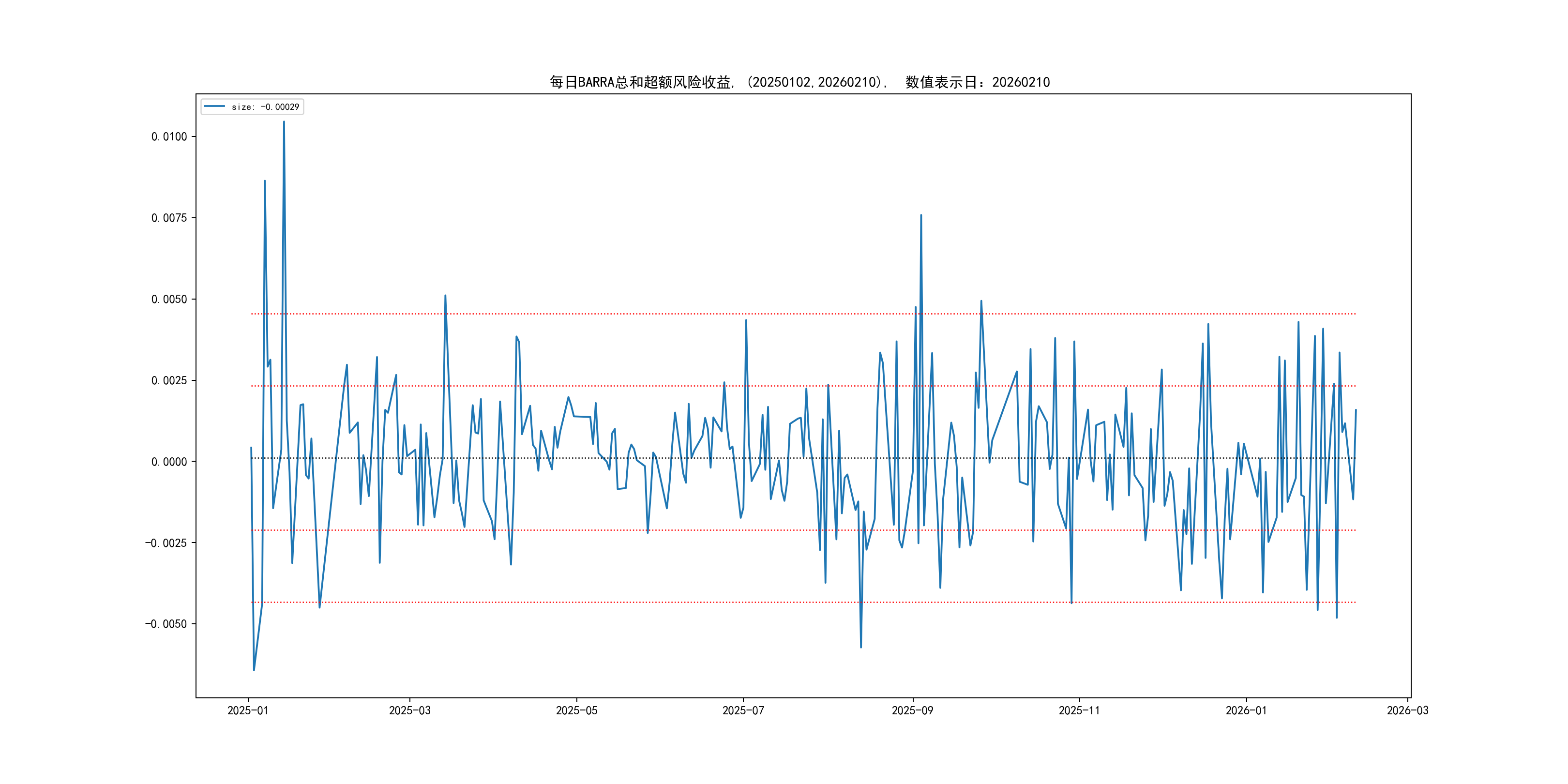
Task: Click the 2025-09 x-axis label
Action: tap(912, 710)
